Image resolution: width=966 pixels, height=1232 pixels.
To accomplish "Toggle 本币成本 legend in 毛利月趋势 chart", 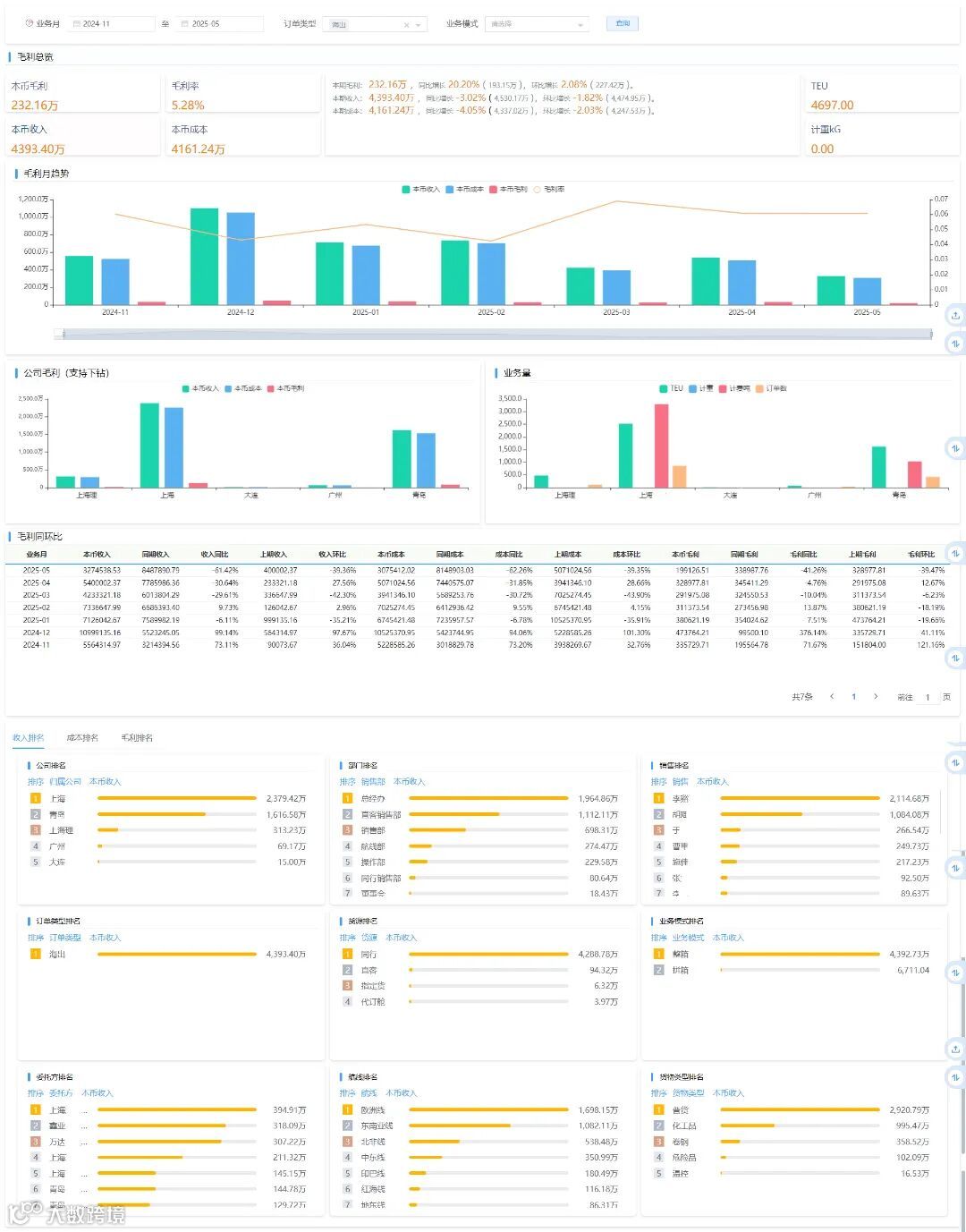I will tap(465, 190).
